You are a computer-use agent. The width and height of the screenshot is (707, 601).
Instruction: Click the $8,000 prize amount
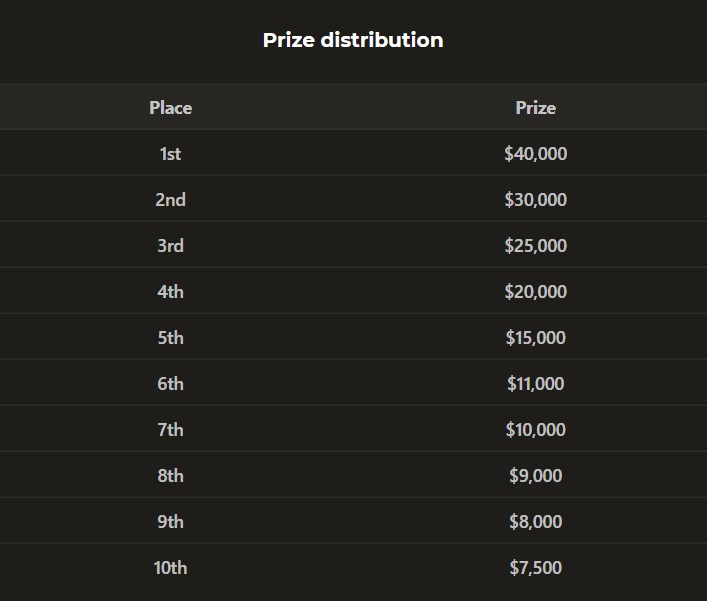point(535,522)
